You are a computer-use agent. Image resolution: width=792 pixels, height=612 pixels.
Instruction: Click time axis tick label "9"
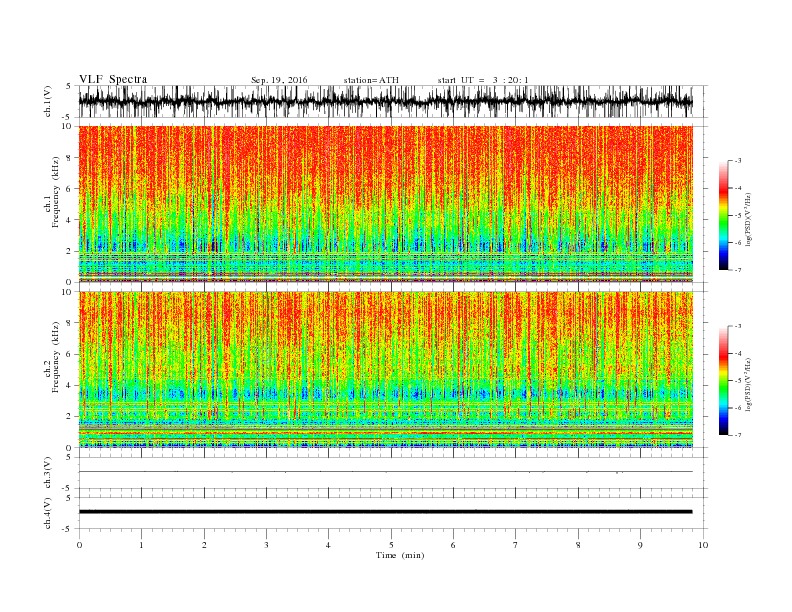pyautogui.click(x=640, y=545)
